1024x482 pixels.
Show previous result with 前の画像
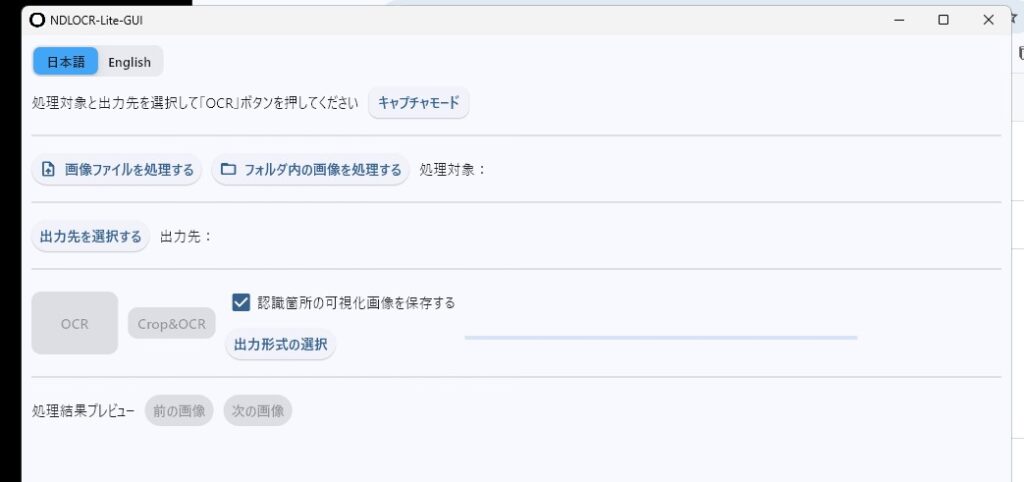click(179, 411)
